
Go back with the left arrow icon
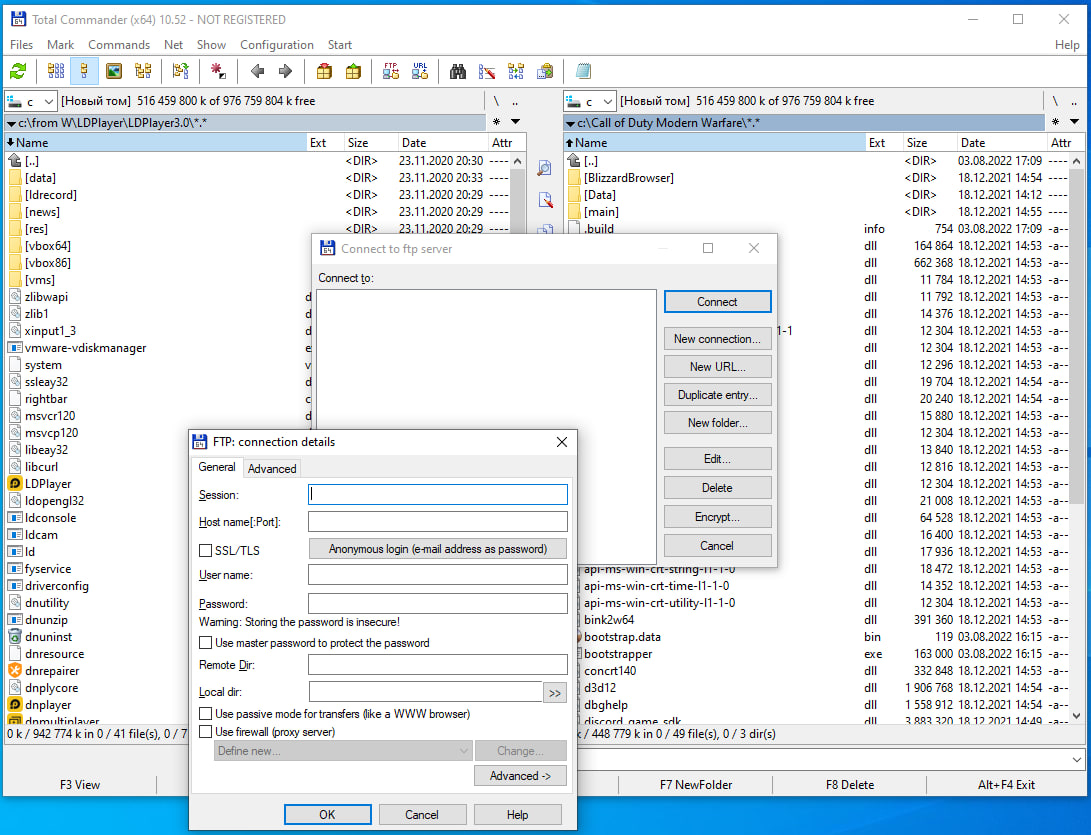pyautogui.click(x=257, y=71)
